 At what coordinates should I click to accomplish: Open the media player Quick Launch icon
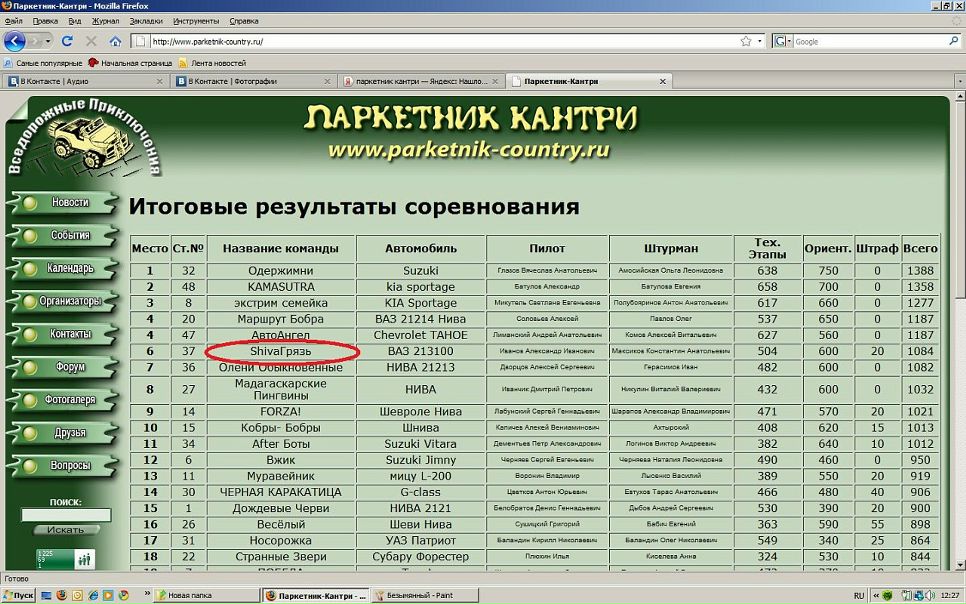tap(108, 595)
